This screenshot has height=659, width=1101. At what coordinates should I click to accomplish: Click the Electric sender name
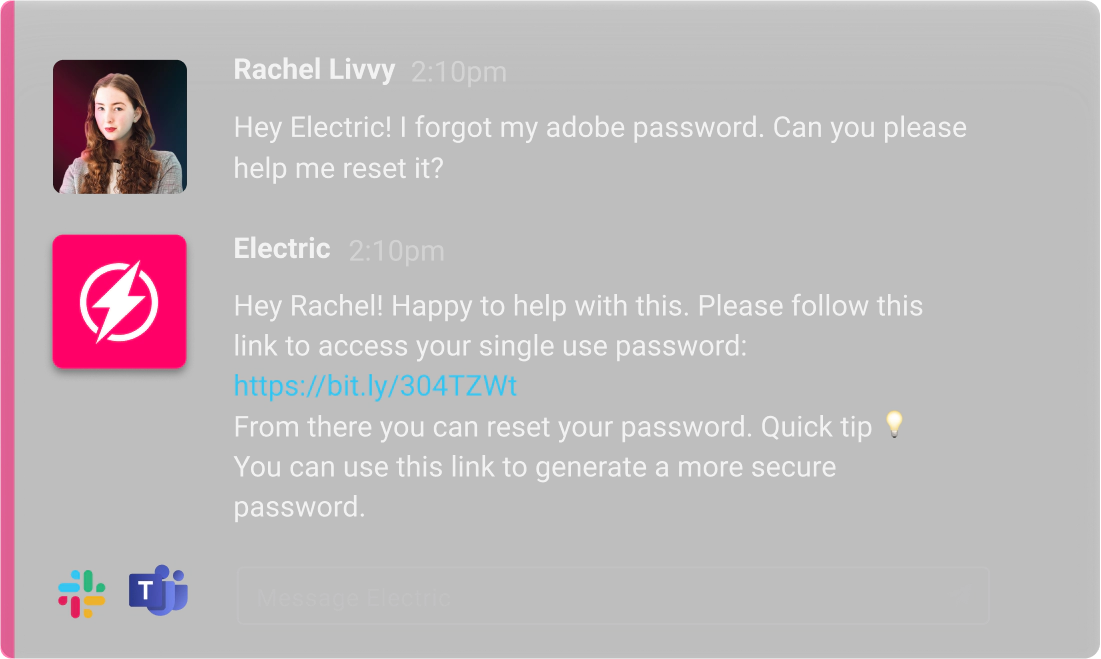281,249
